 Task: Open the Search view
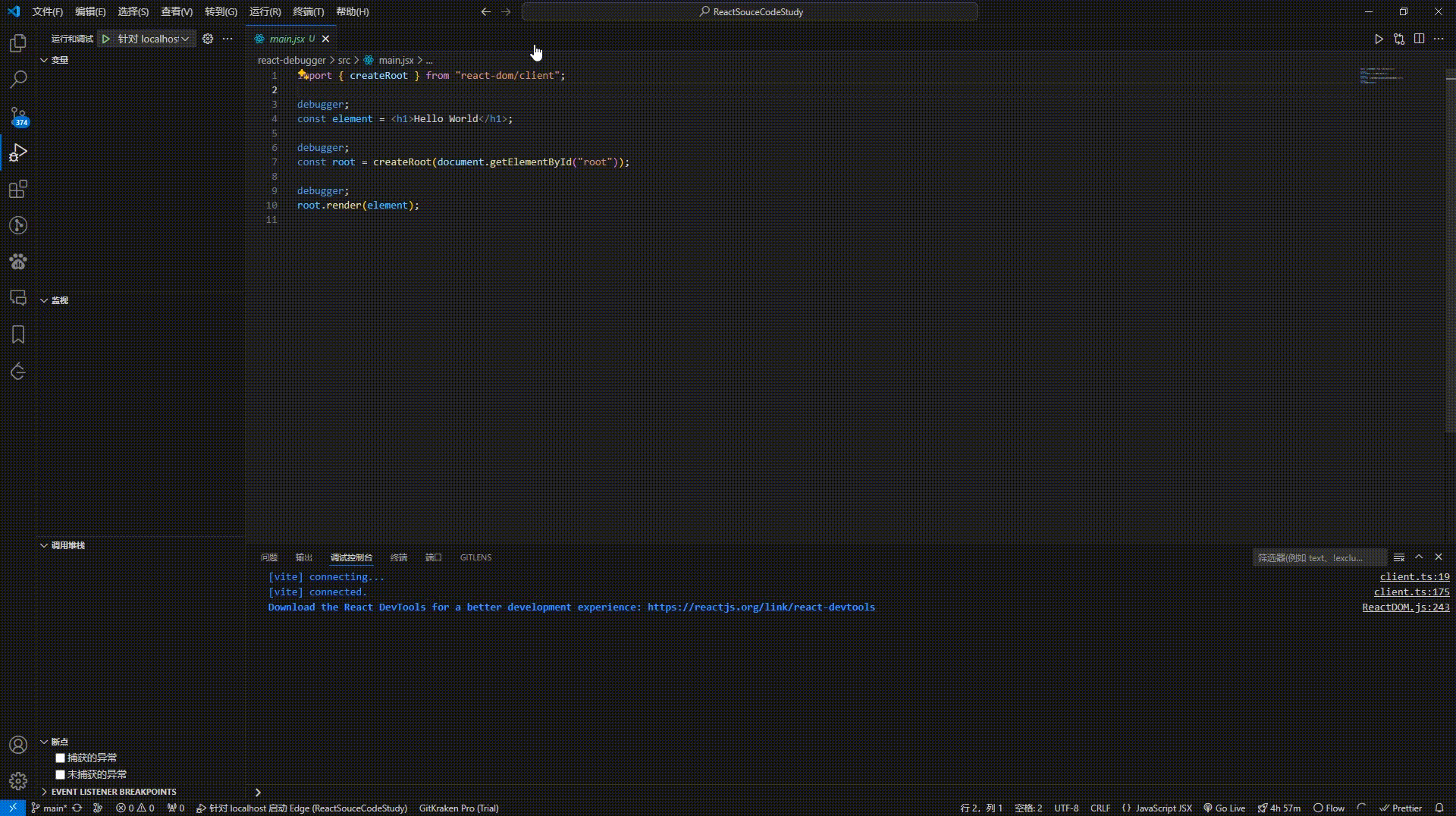[x=17, y=79]
